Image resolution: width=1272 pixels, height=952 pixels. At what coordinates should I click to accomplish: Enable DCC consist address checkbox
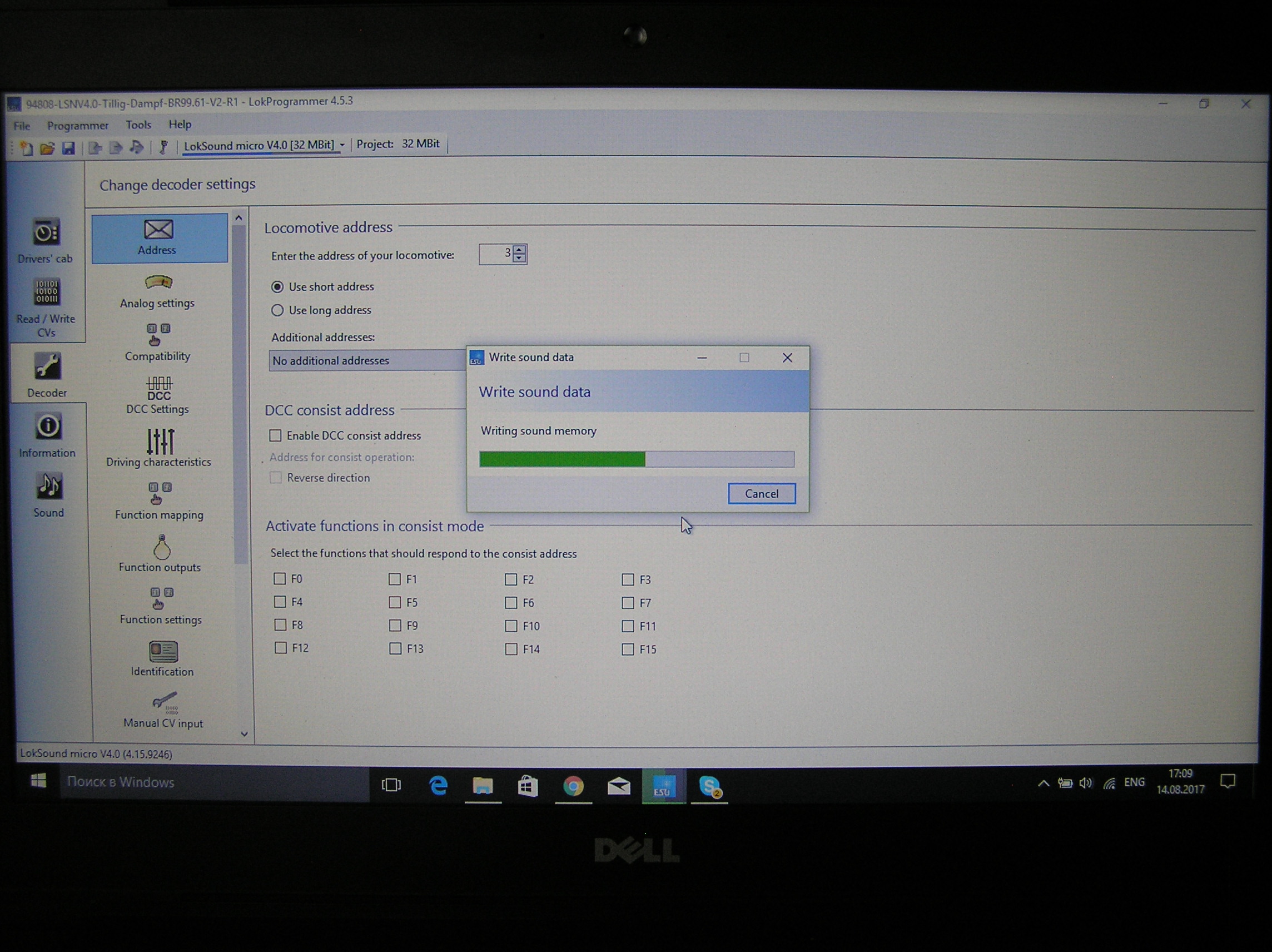276,435
